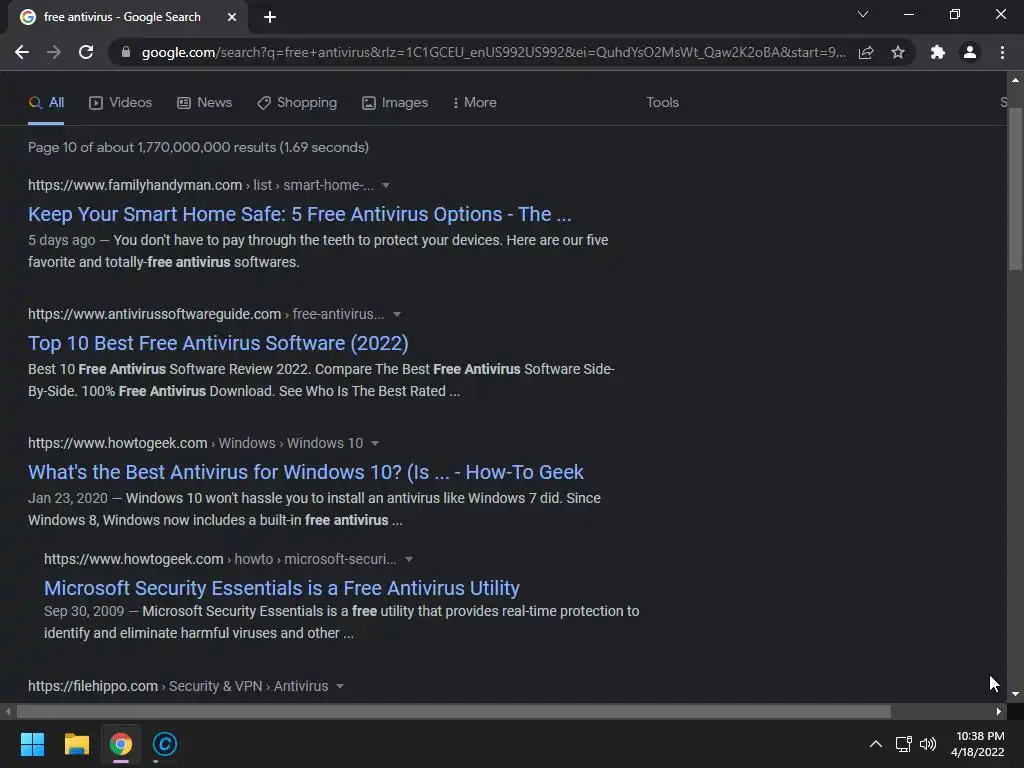The height and width of the screenshot is (768, 1024).
Task: Expand filehippo.com result options arrow
Action: [340, 686]
